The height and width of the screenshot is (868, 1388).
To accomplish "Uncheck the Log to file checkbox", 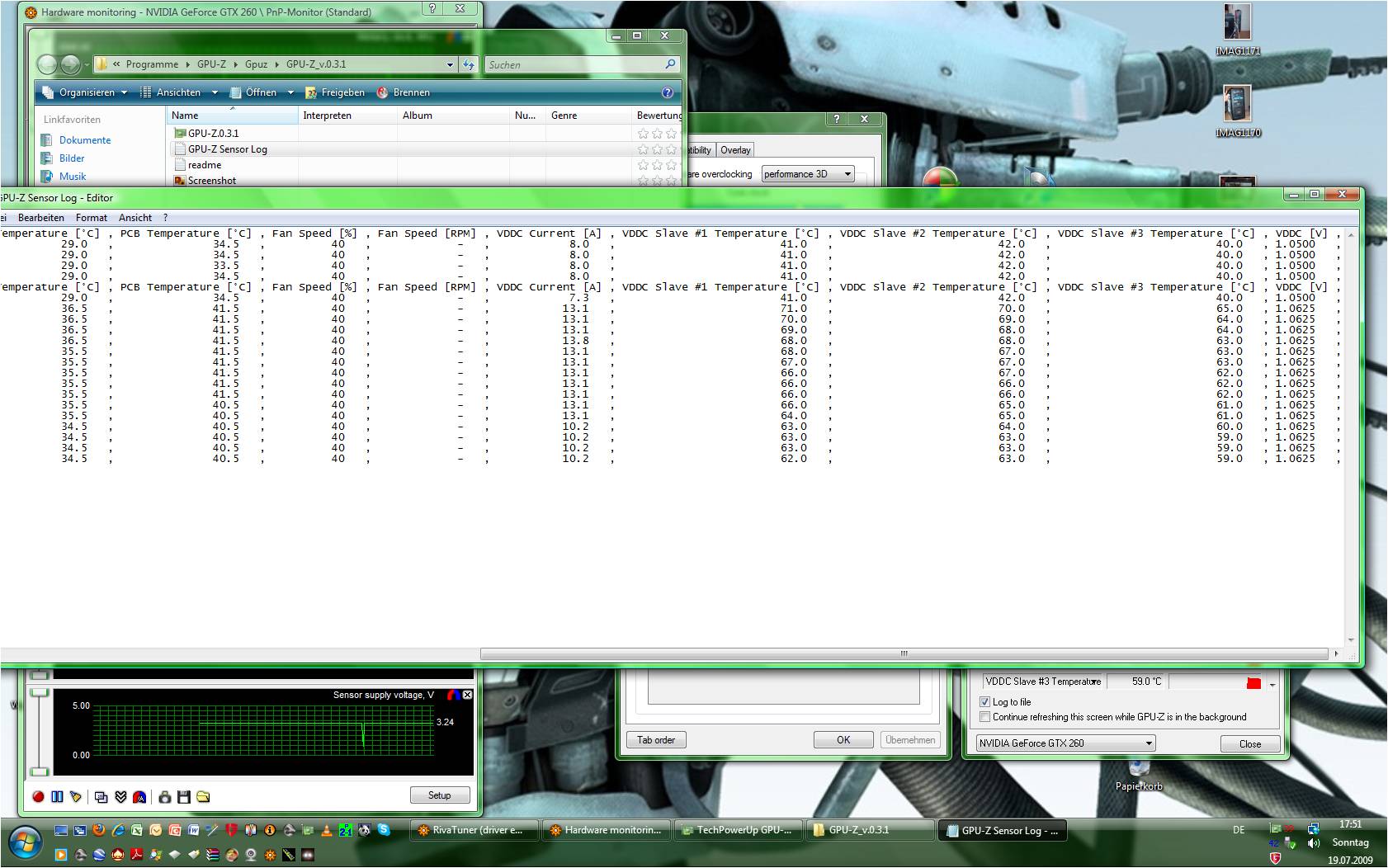I will coord(984,702).
